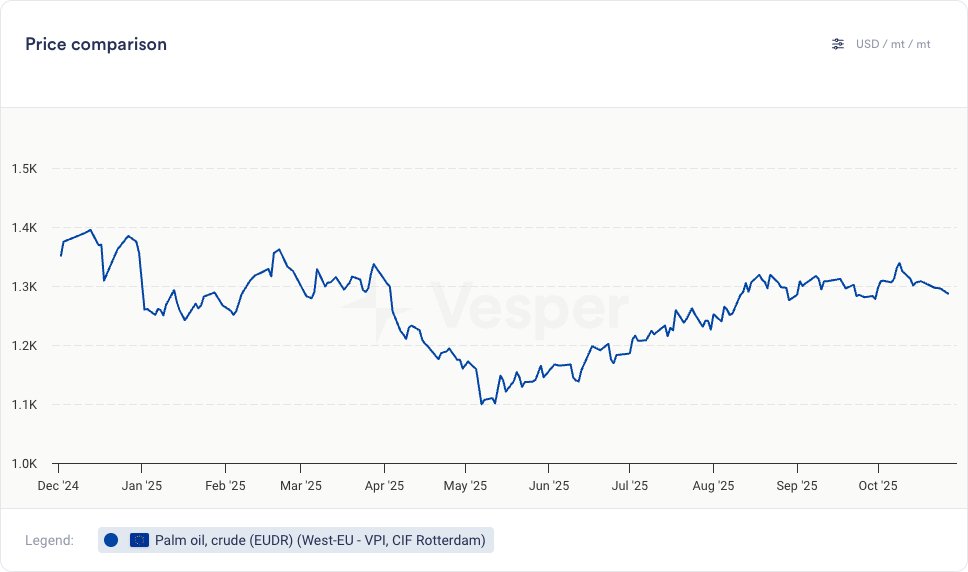The image size is (968, 572).
Task: Click the Oct '25 x-axis label
Action: (x=878, y=486)
